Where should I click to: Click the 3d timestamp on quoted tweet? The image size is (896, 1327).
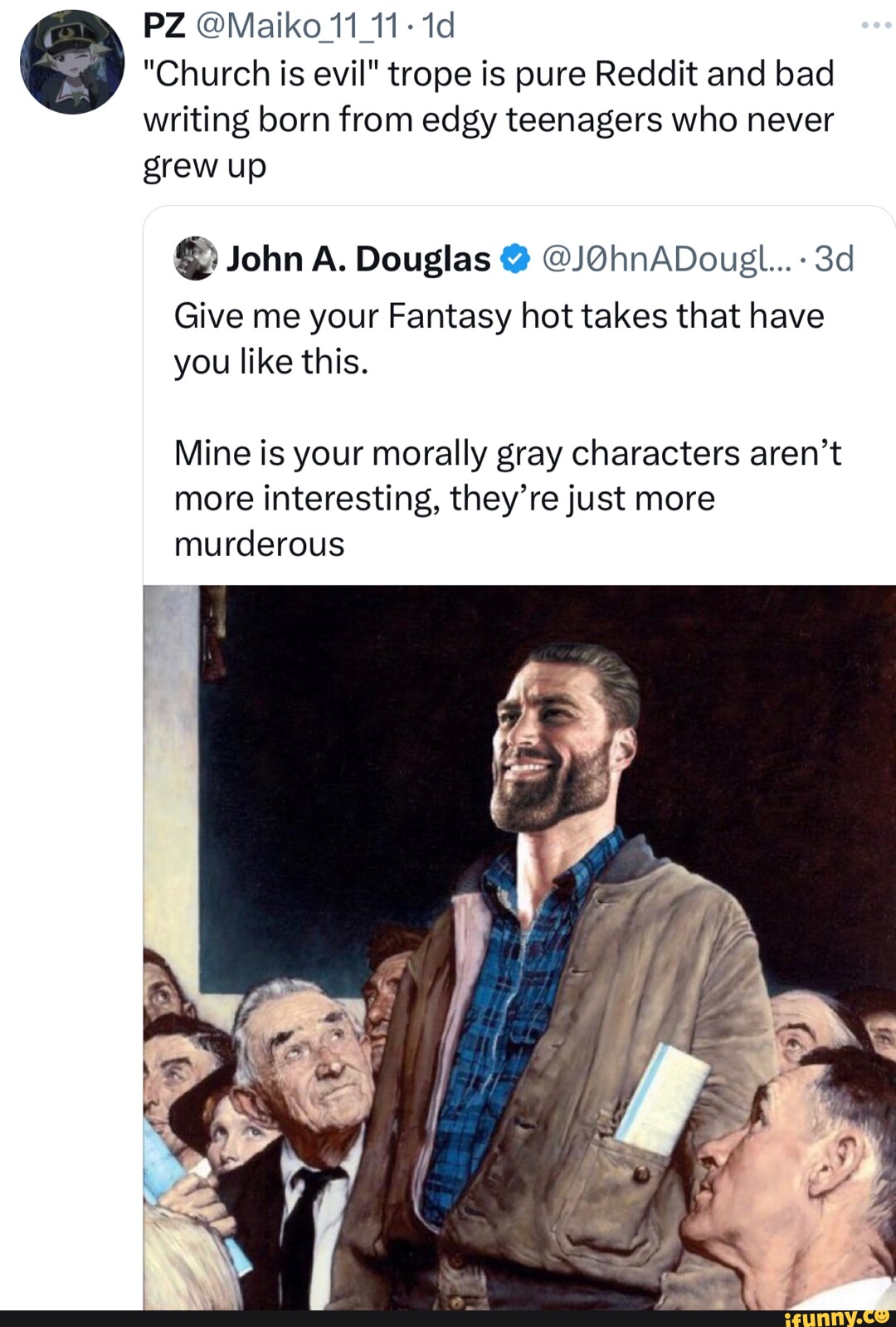(x=834, y=260)
